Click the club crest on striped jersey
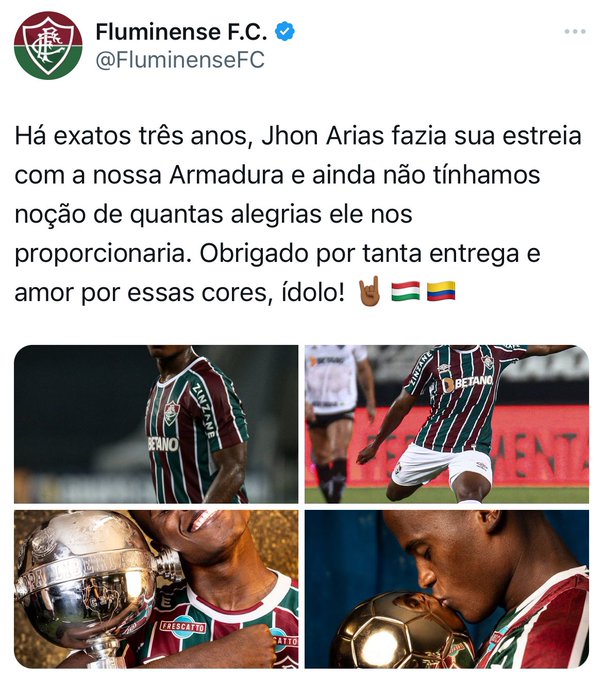Screen dimensions: 603x680 pyautogui.click(x=171, y=412)
